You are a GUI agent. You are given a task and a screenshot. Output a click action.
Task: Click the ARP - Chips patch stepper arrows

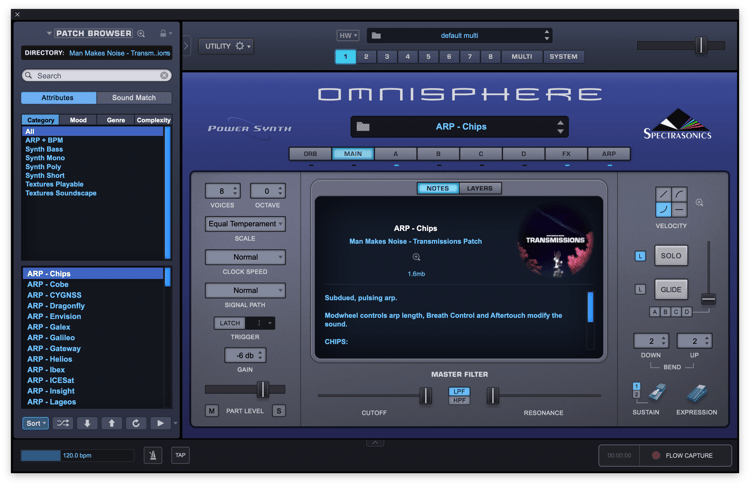point(560,127)
